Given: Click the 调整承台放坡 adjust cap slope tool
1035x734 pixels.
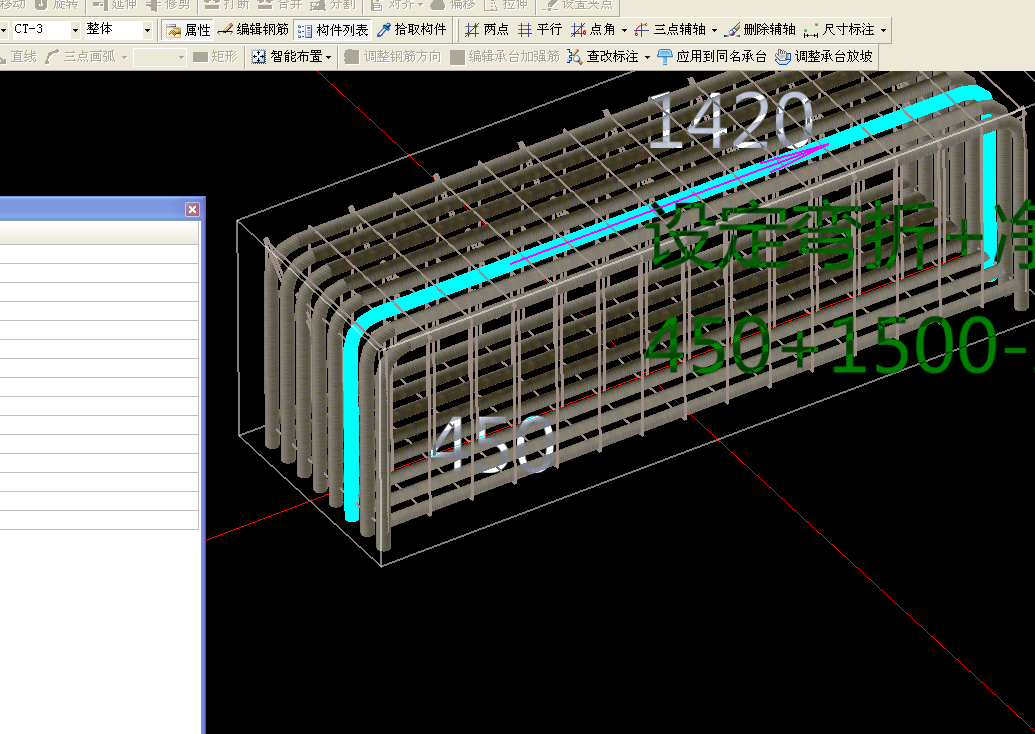Looking at the screenshot, I should pyautogui.click(x=824, y=57).
